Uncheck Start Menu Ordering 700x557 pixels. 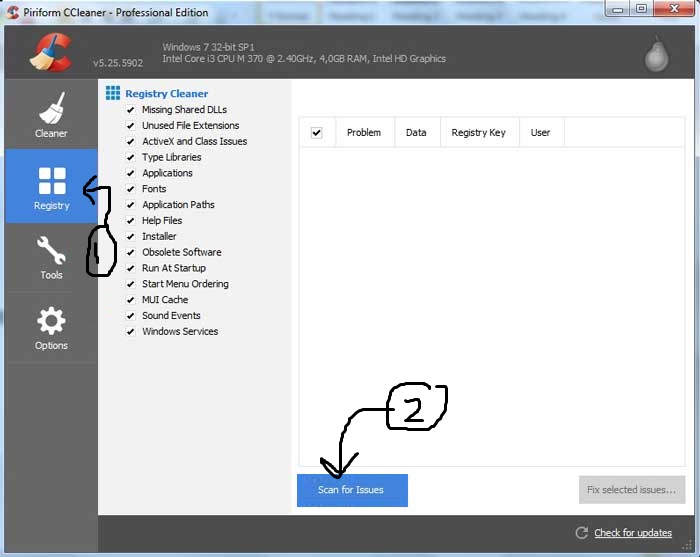point(130,284)
